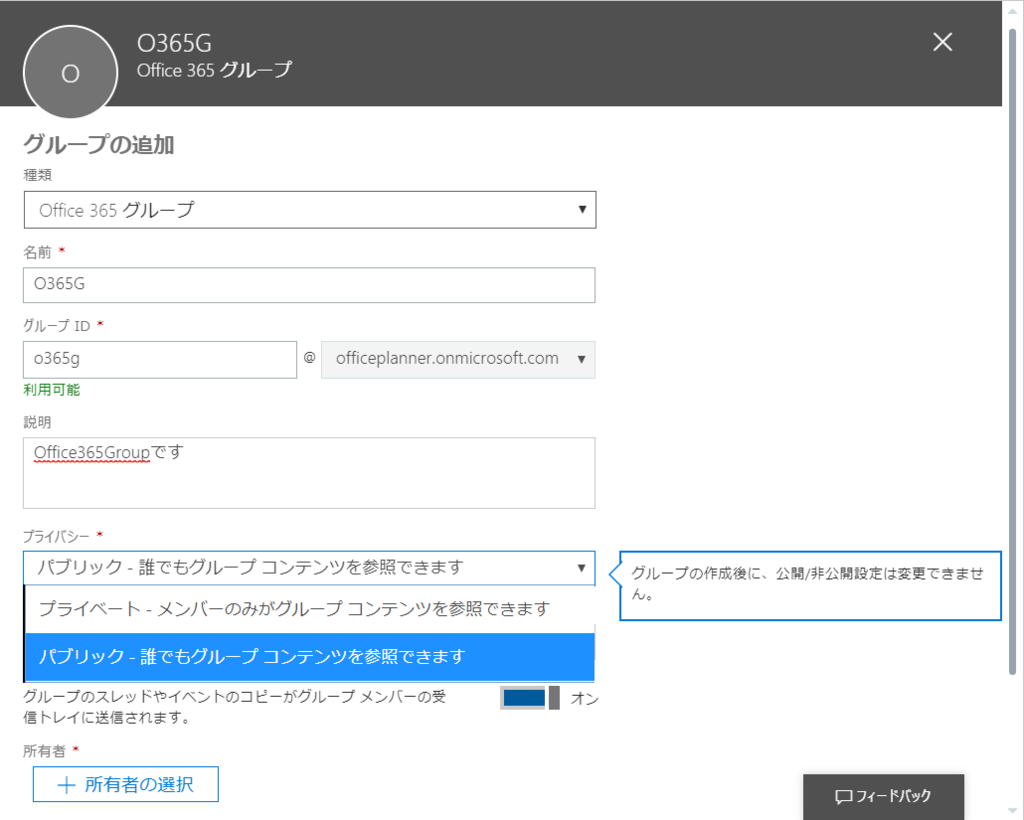Click the 所有者の選択 button
Viewport: 1024px width, 820px height.
[x=126, y=784]
